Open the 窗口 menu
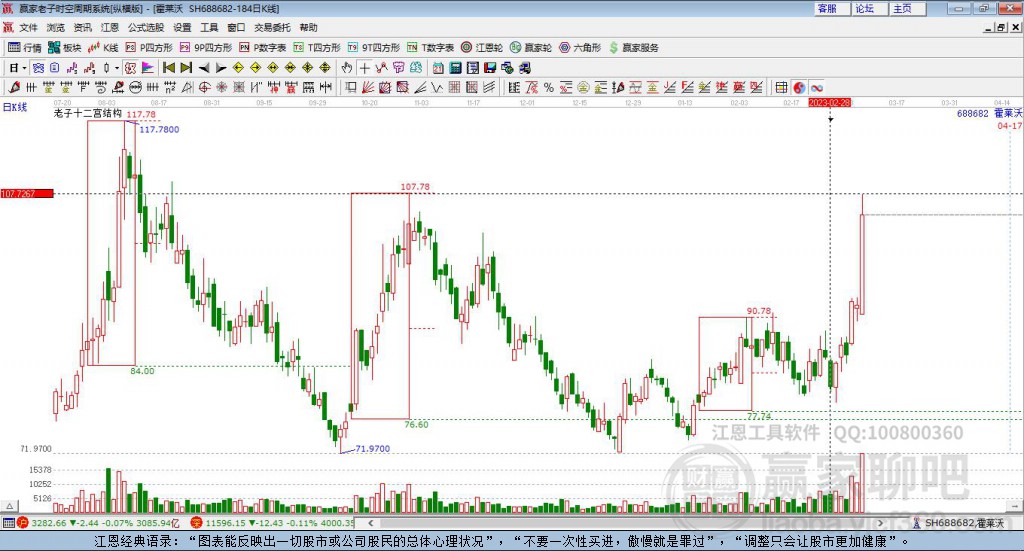 (236, 27)
